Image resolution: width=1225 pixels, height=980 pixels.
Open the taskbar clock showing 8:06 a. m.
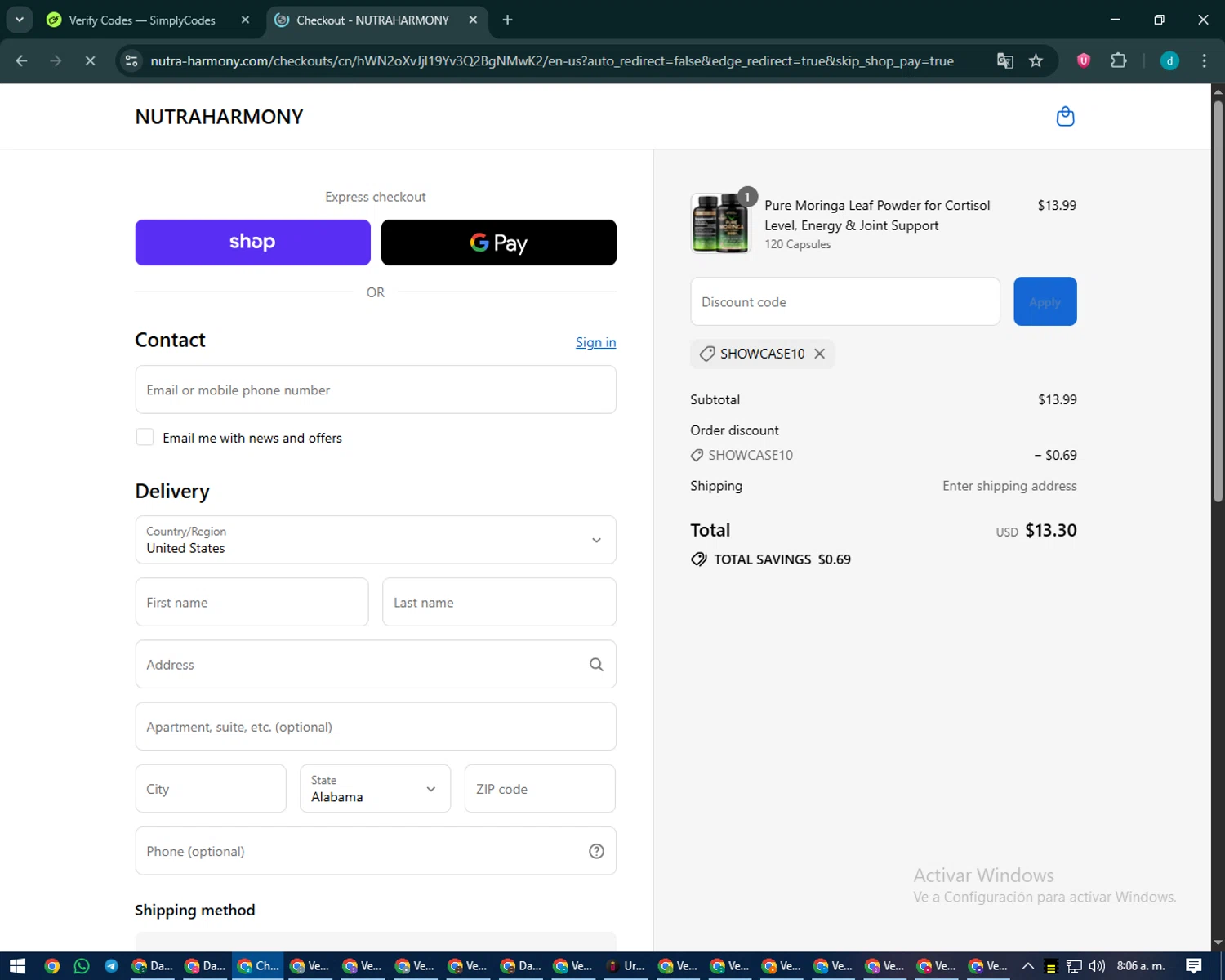coord(1141,966)
